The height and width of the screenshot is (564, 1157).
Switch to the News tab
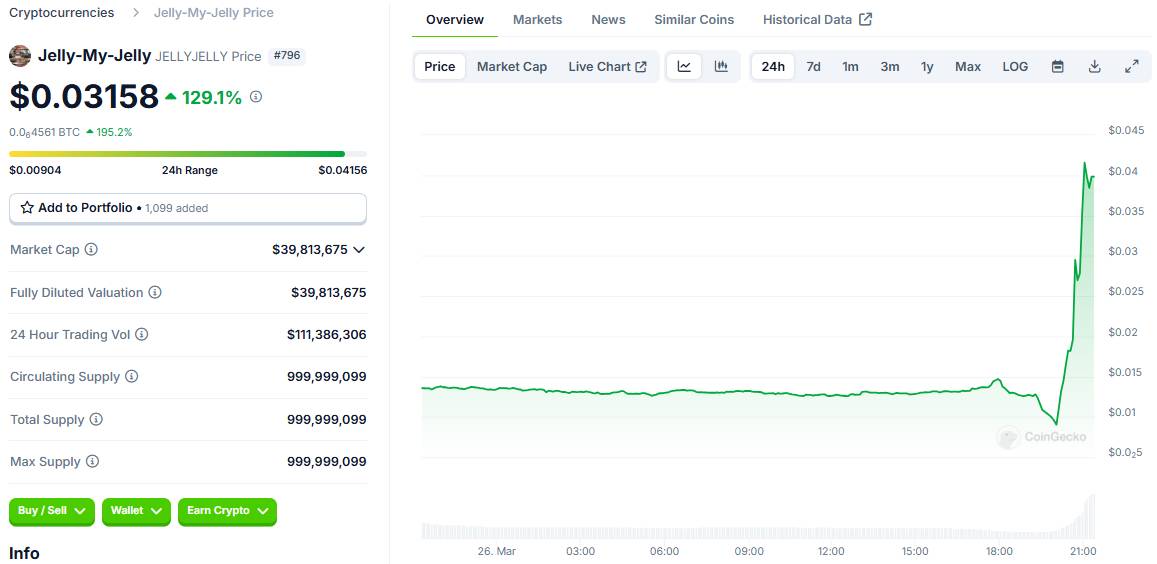(x=609, y=20)
